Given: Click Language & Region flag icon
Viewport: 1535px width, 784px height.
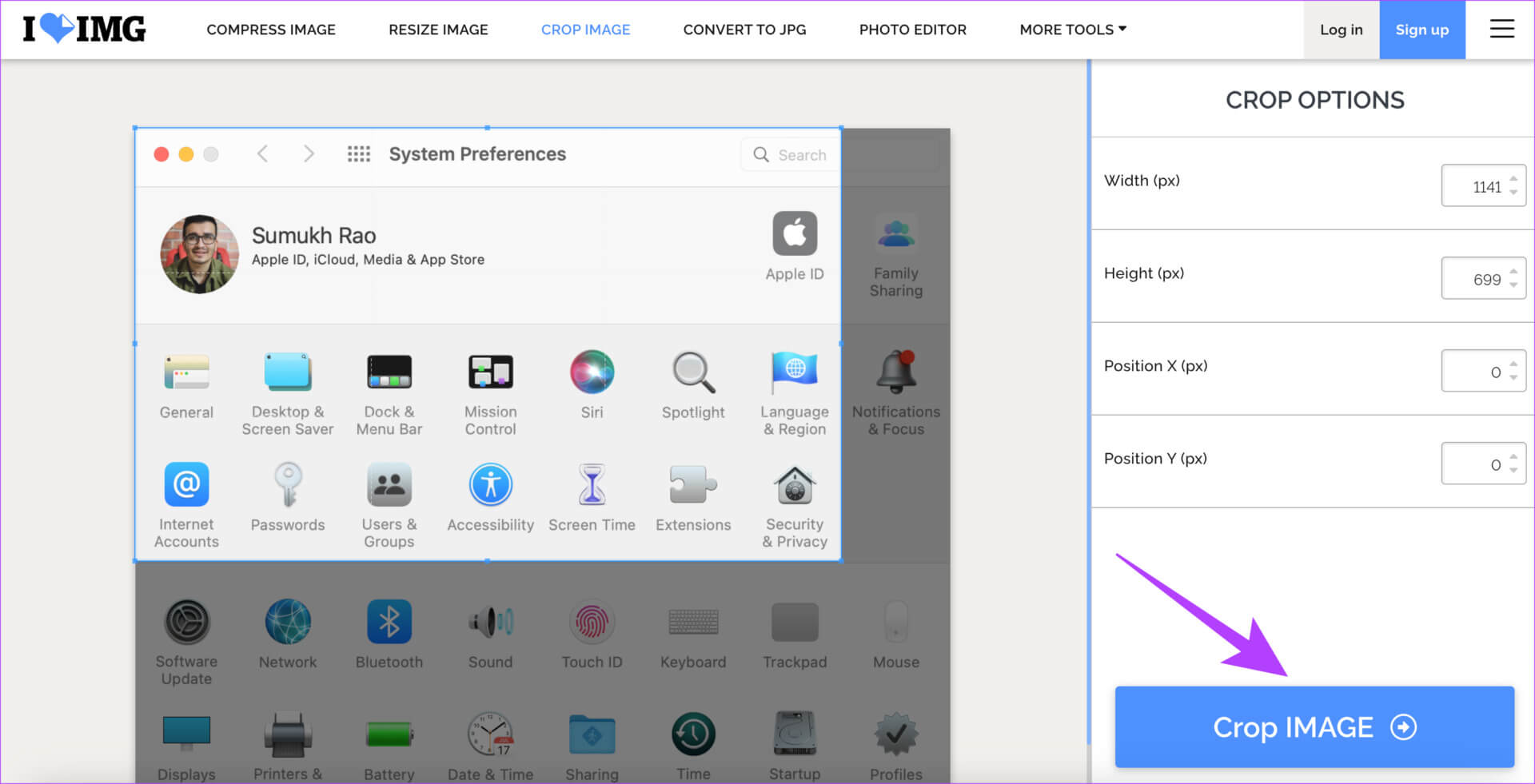Looking at the screenshot, I should click(794, 372).
